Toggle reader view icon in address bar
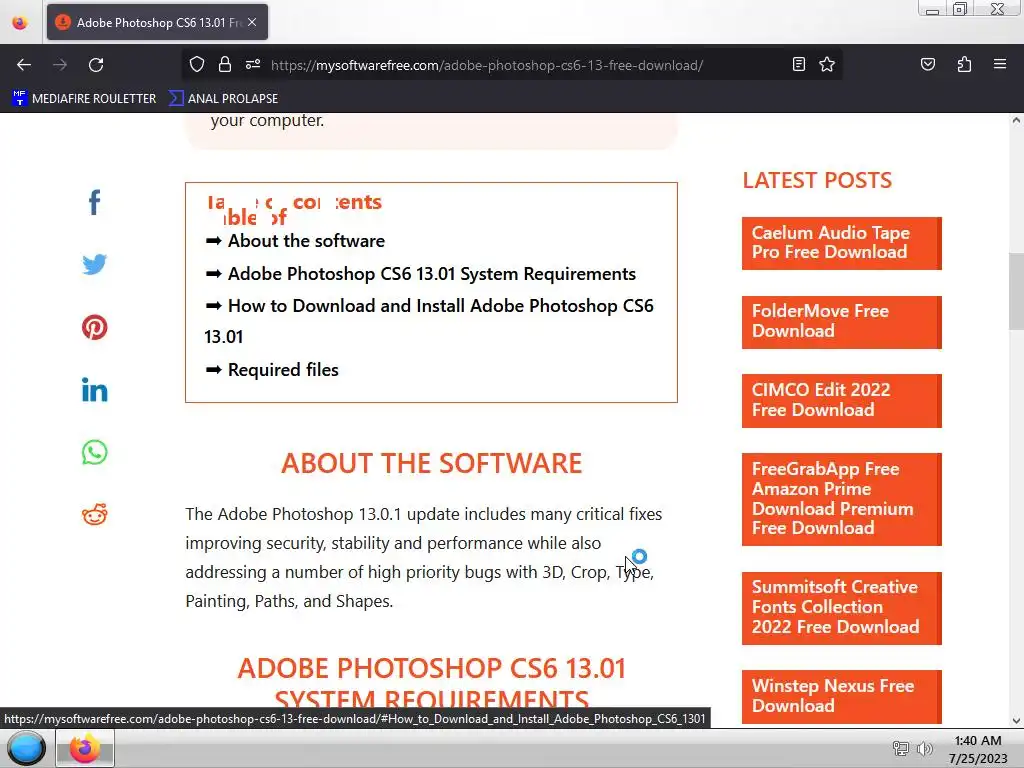Viewport: 1024px width, 768px height. tap(799, 64)
